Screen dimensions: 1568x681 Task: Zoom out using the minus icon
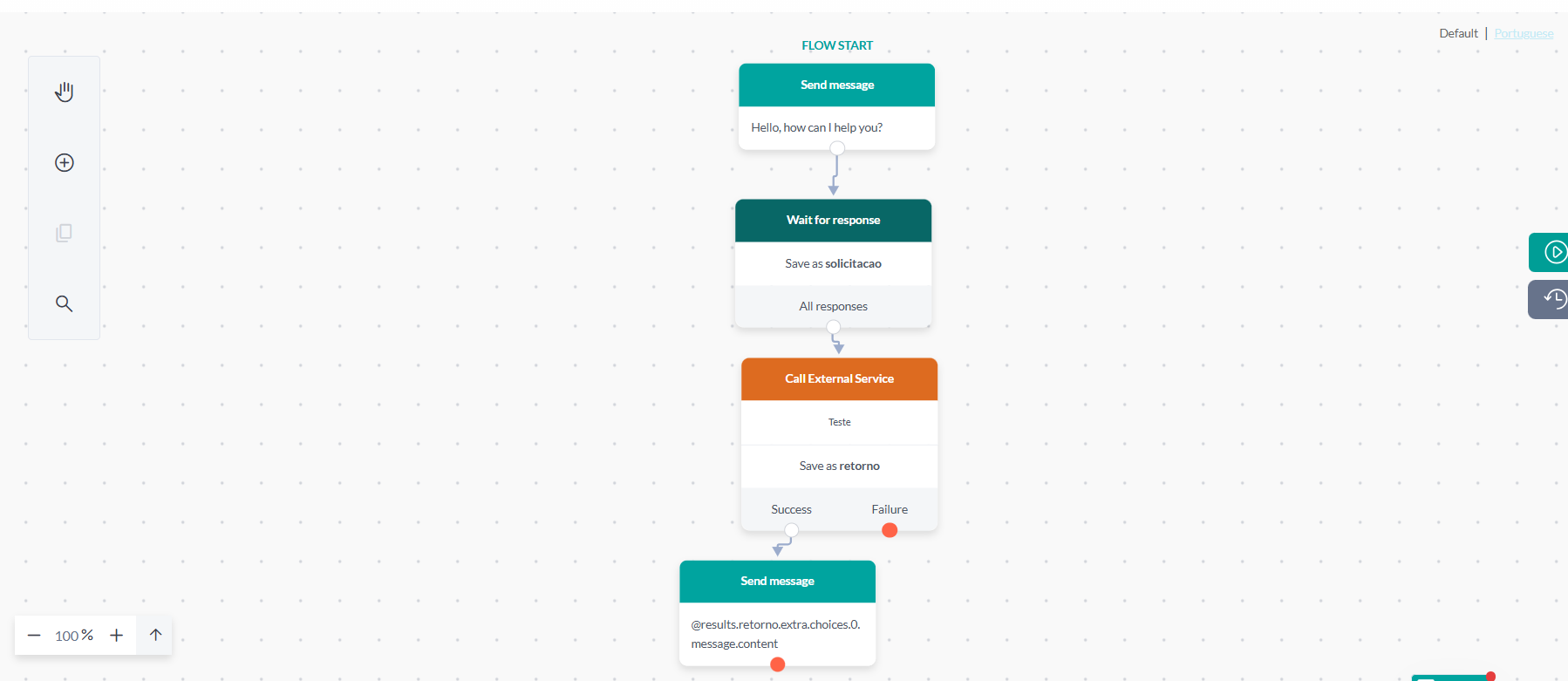pos(34,635)
